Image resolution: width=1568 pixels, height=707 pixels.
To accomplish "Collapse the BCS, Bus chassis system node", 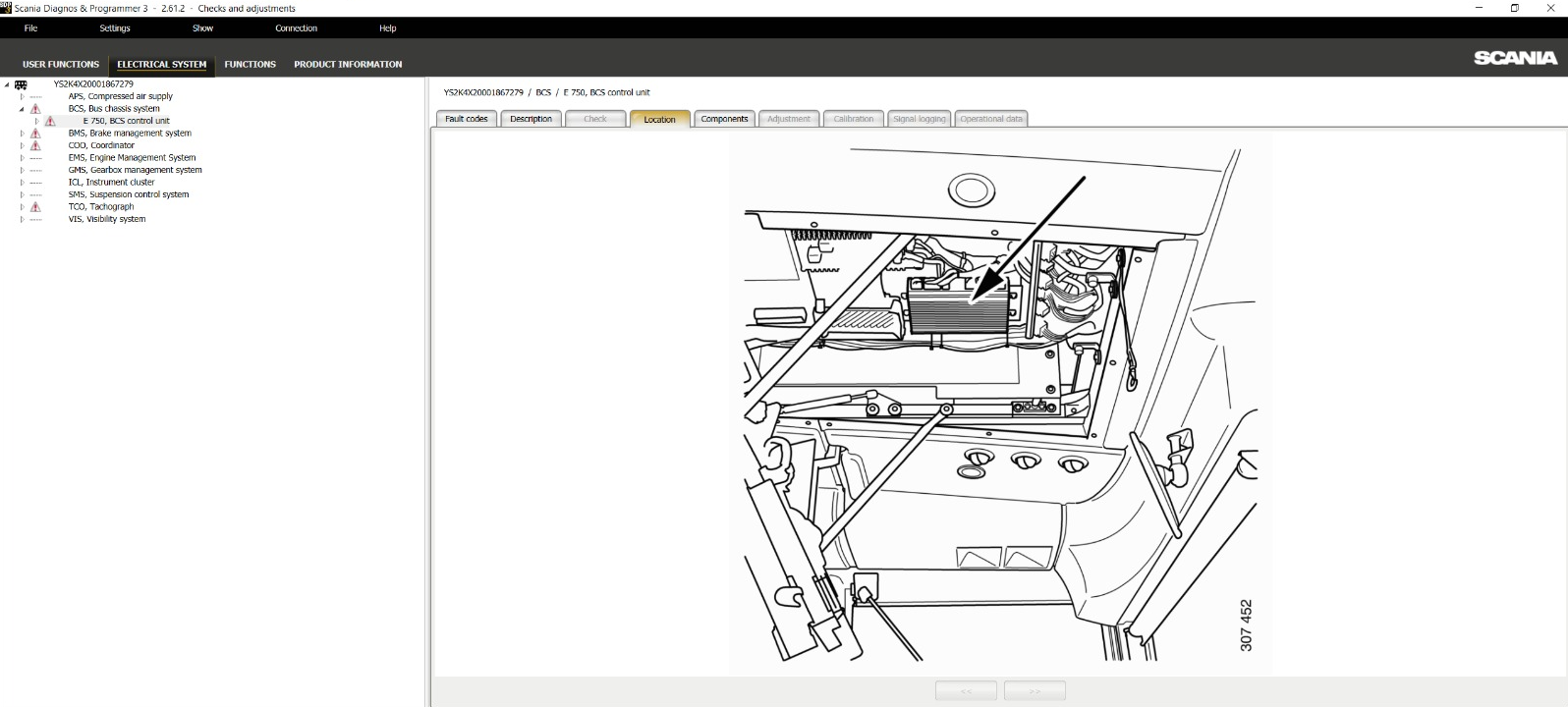I will (22, 109).
